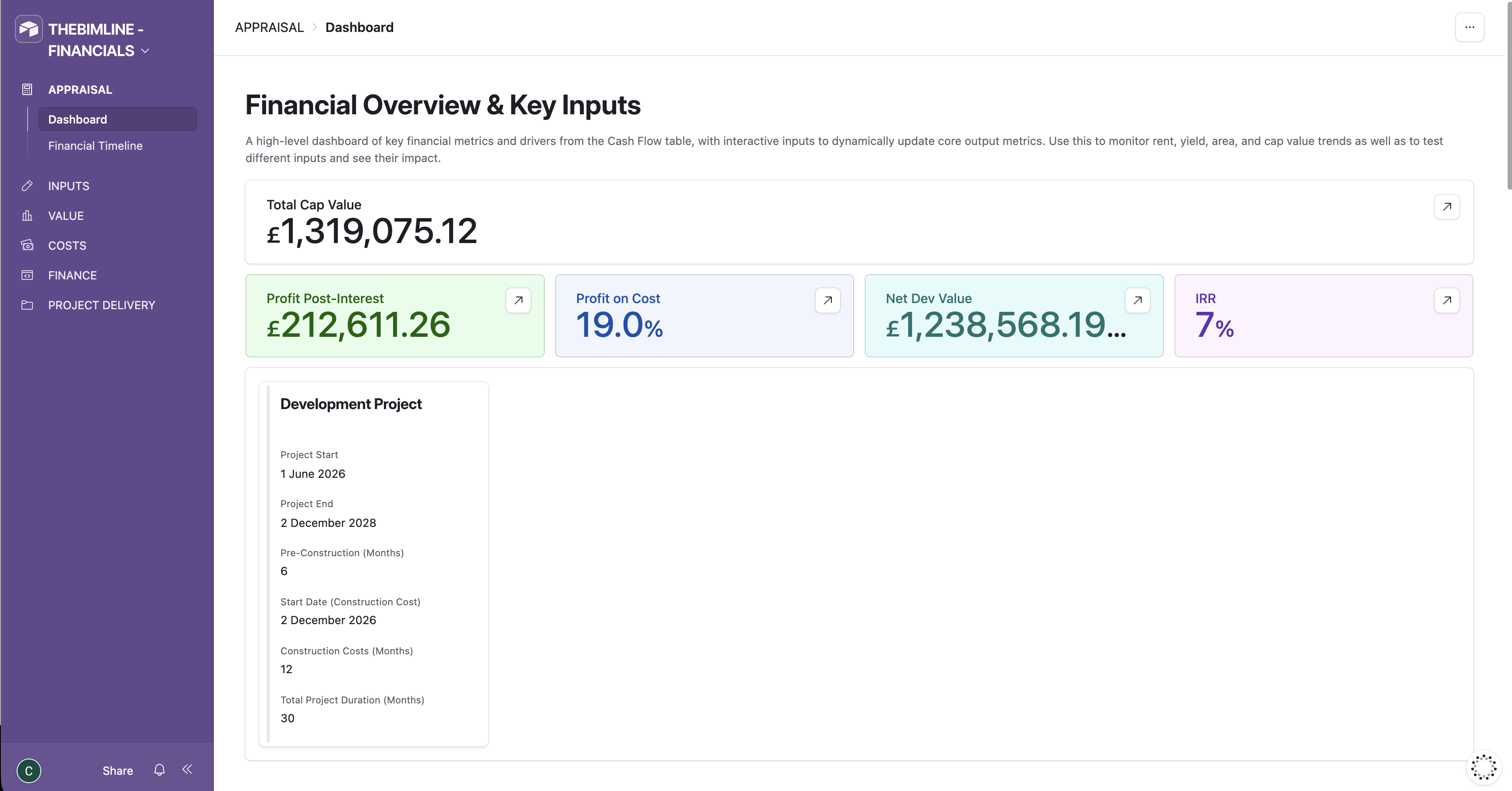1512x791 pixels.
Task: Open the VALUE sidebar section
Action: [x=66, y=215]
